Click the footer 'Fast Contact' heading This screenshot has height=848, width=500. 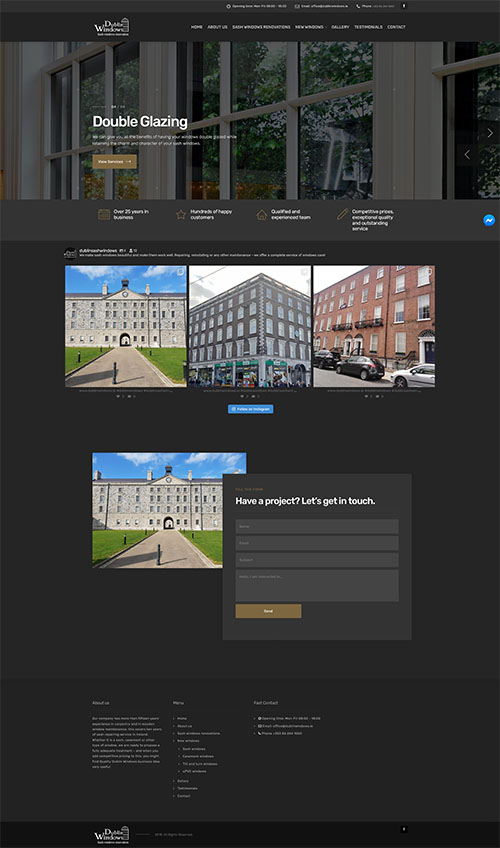[266, 703]
